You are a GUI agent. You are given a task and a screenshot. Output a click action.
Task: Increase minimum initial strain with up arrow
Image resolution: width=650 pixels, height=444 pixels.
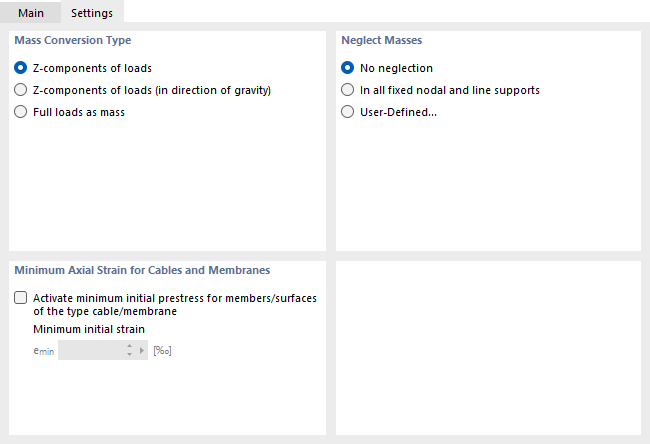[x=129, y=346]
